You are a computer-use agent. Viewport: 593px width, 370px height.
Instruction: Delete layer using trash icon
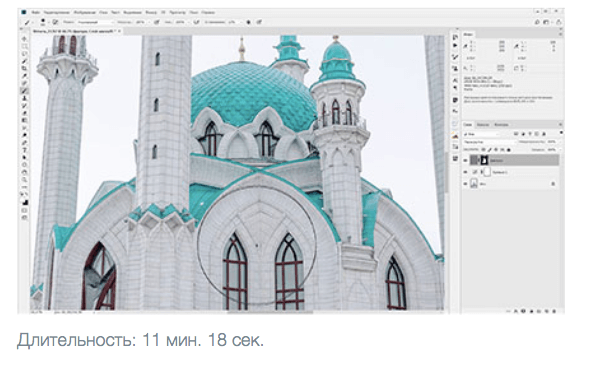[x=554, y=311]
